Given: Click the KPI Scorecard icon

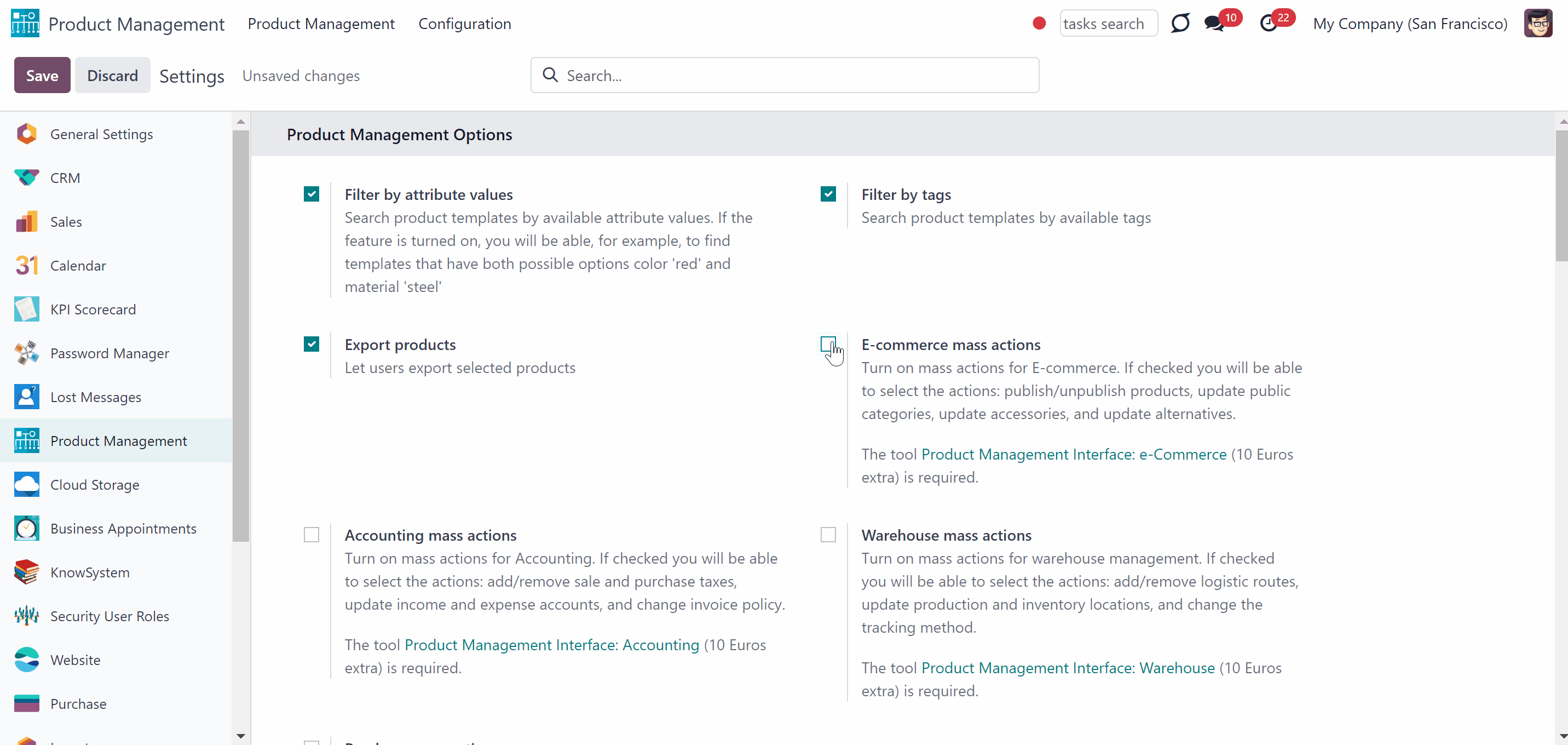Looking at the screenshot, I should tap(27, 310).
